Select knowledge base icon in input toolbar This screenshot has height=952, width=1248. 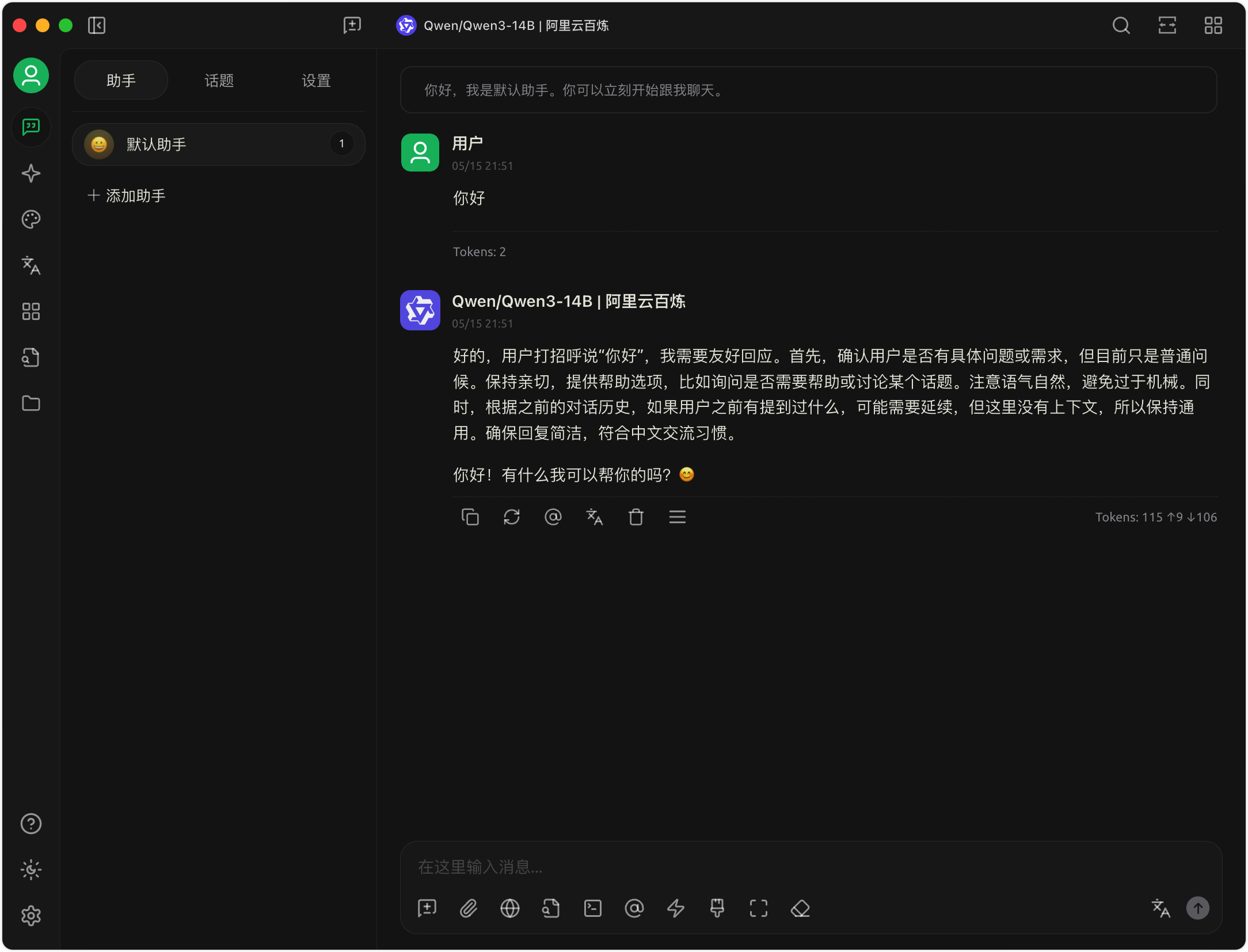tap(551, 908)
